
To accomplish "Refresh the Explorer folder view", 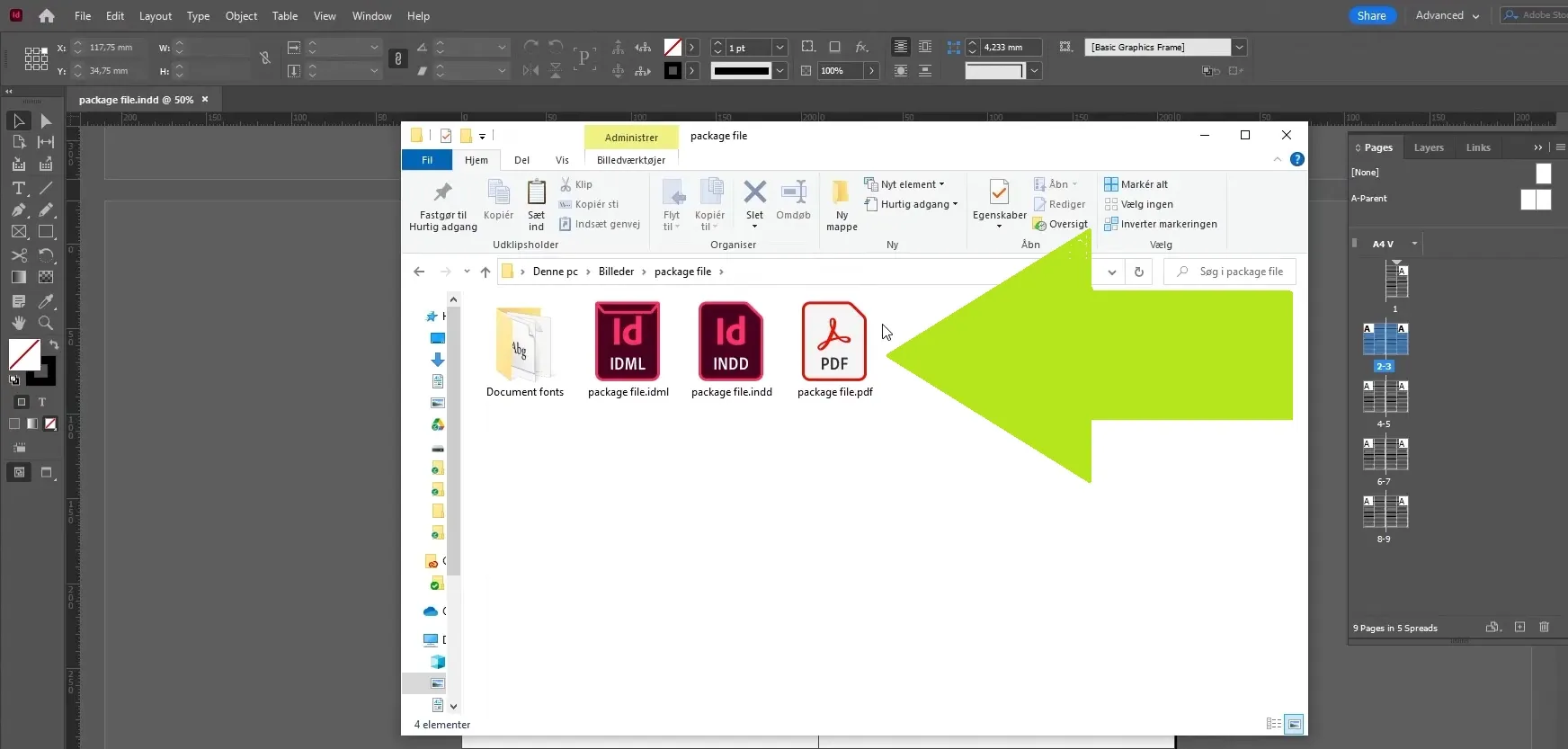I will pos(1138,272).
